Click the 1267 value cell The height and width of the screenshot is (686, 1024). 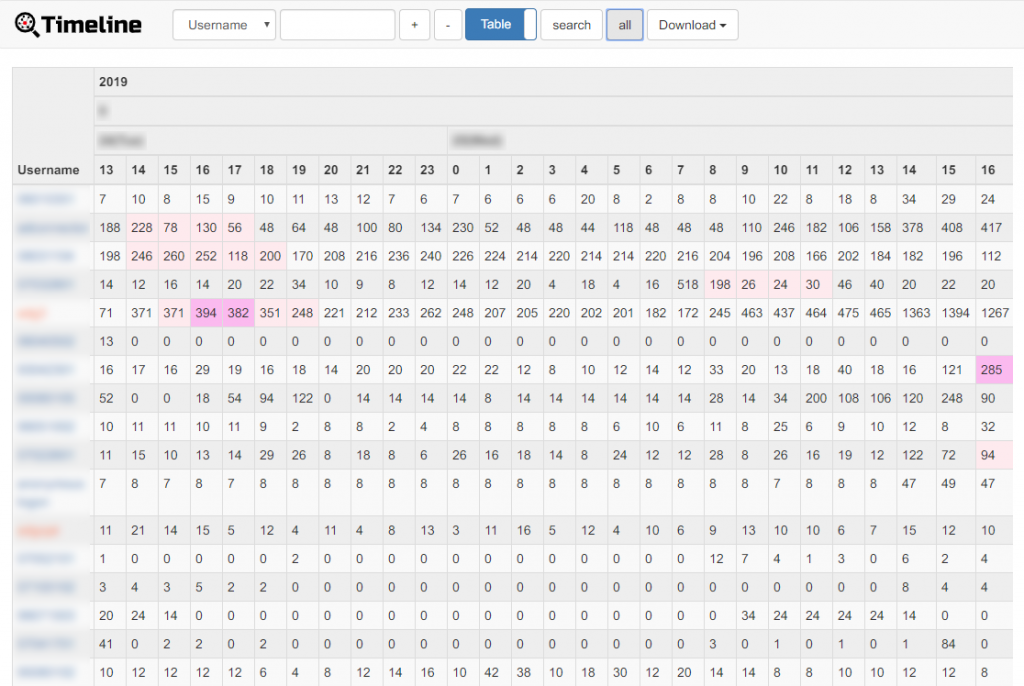(x=995, y=313)
